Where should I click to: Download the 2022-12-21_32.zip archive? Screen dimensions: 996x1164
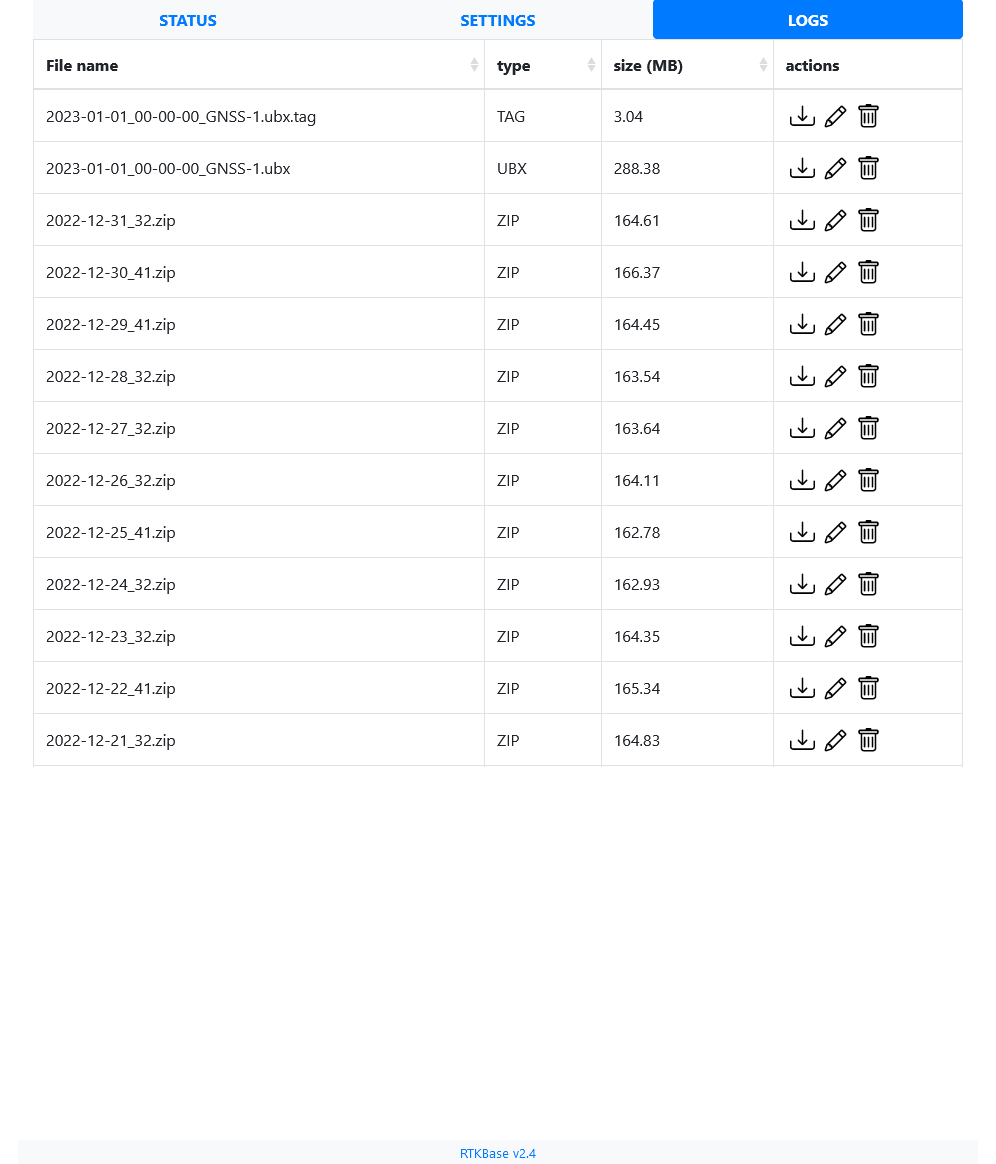click(802, 740)
